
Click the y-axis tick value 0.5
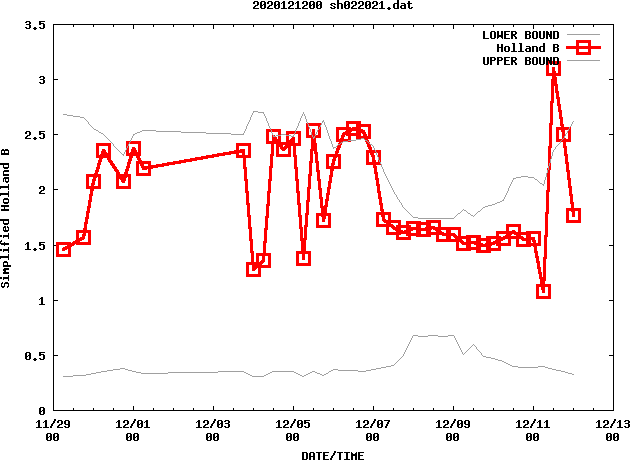[35, 356]
